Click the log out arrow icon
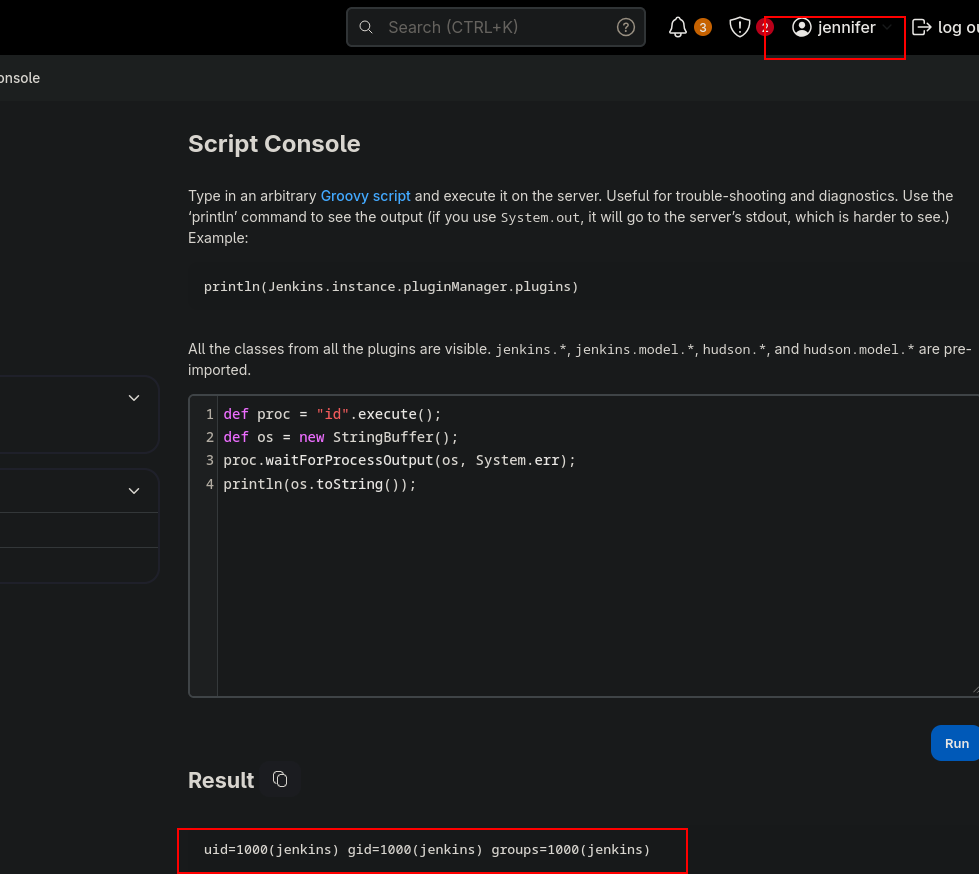This screenshot has height=874, width=979. (x=921, y=28)
